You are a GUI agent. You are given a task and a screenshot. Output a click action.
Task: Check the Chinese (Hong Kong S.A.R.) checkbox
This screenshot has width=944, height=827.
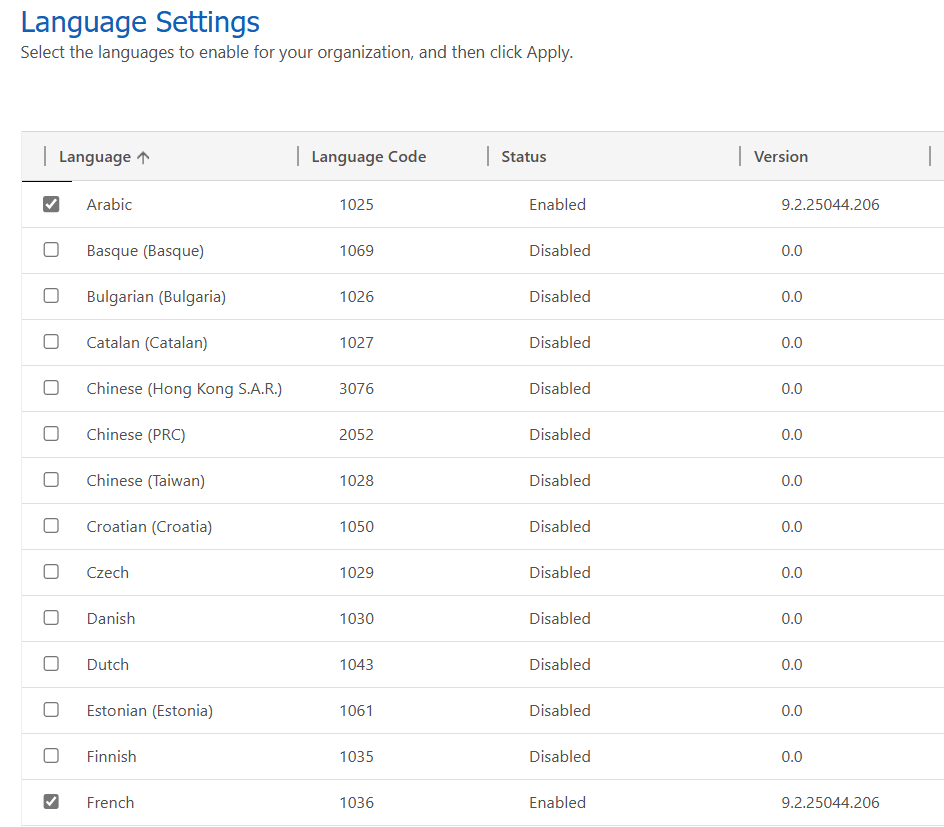pyautogui.click(x=51, y=387)
